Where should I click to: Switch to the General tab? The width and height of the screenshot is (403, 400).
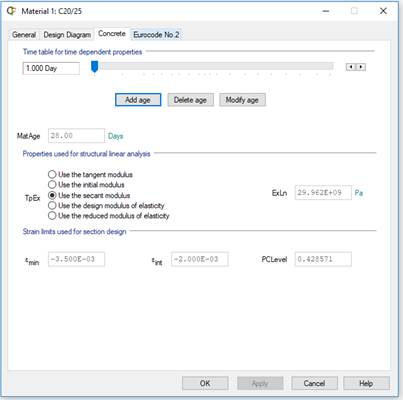[x=24, y=35]
